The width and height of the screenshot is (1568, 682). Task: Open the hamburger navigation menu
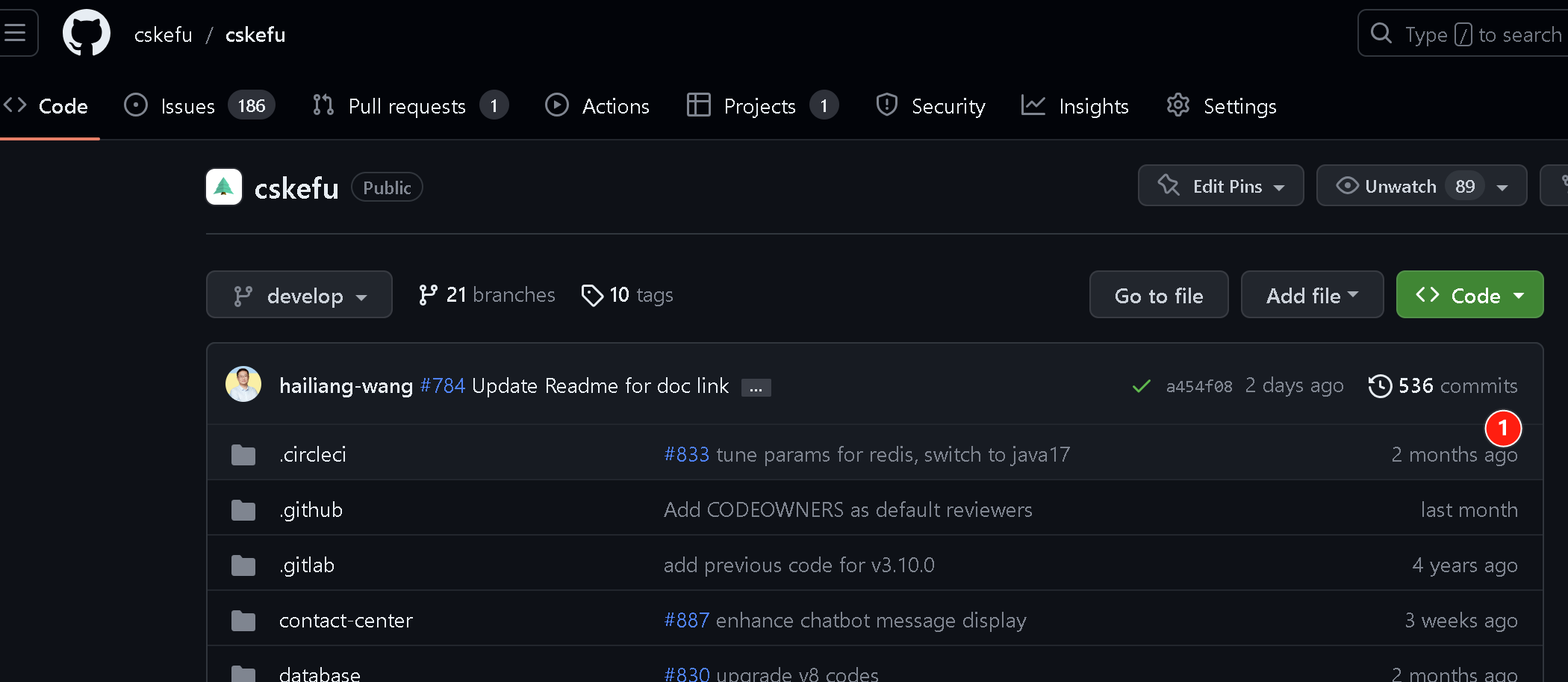pyautogui.click(x=16, y=33)
